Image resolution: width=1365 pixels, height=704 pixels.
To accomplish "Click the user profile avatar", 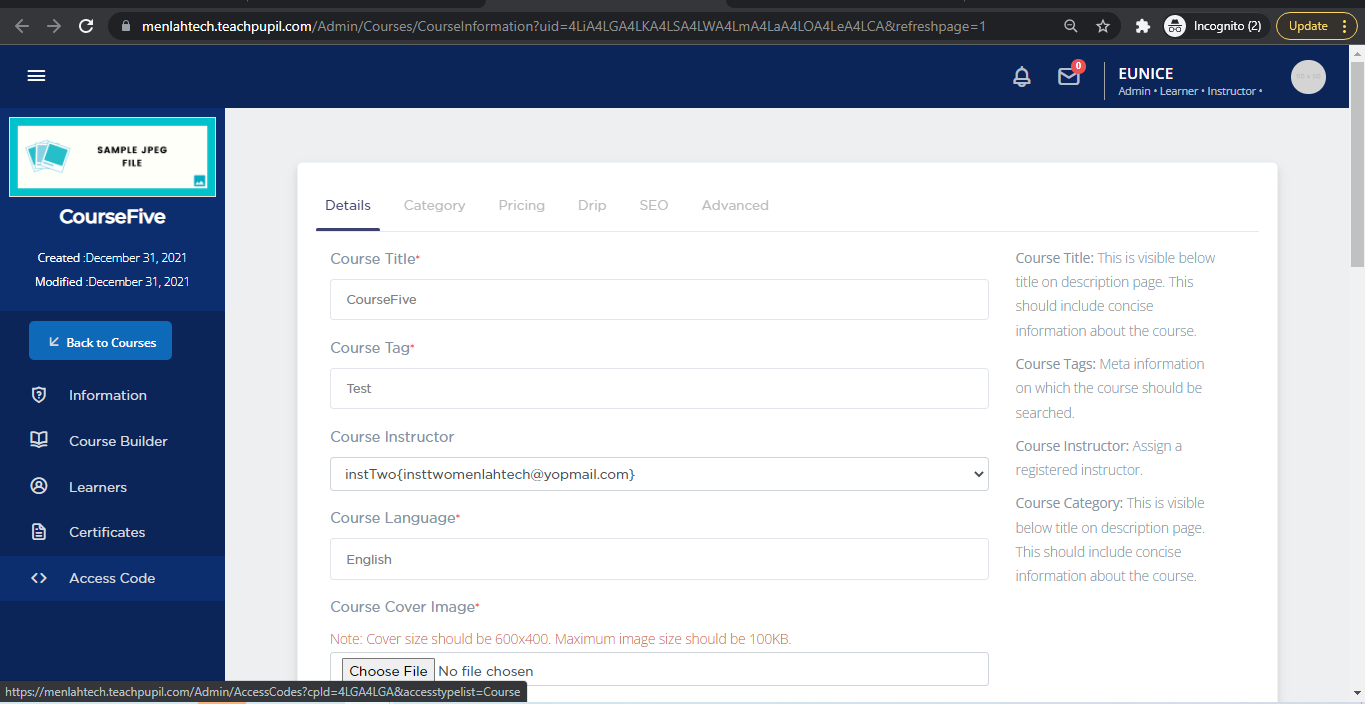I will 1308,77.
